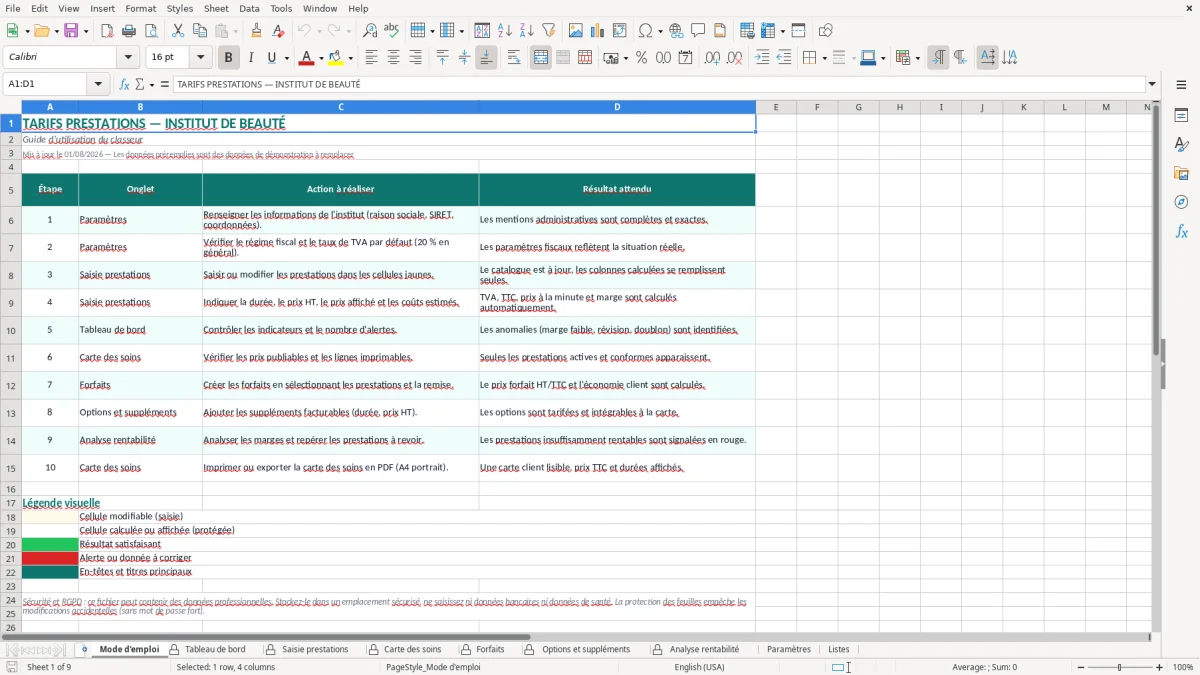
Task: Click into the formula input line
Action: (658, 84)
